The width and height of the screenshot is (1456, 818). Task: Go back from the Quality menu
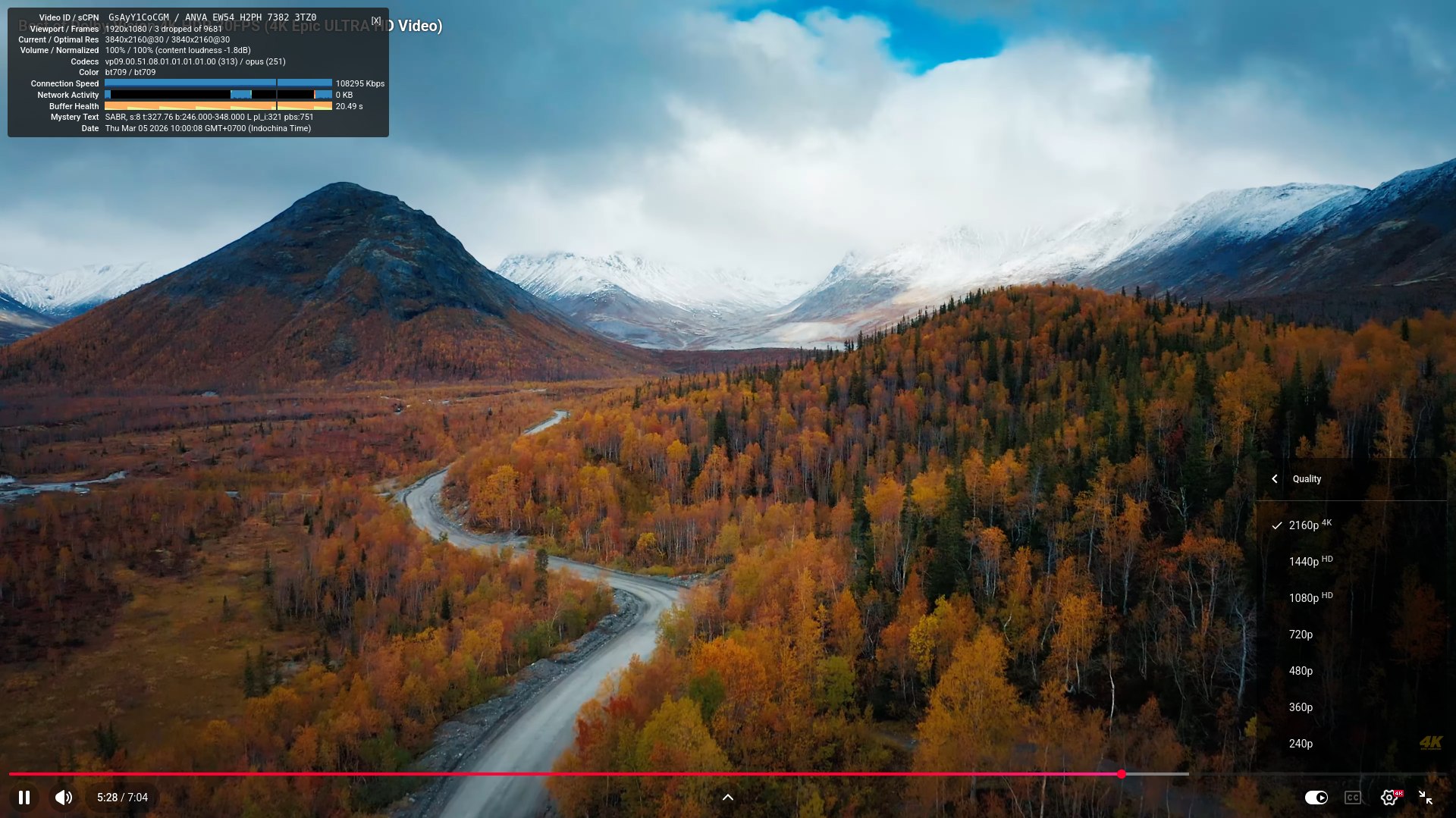[1275, 479]
